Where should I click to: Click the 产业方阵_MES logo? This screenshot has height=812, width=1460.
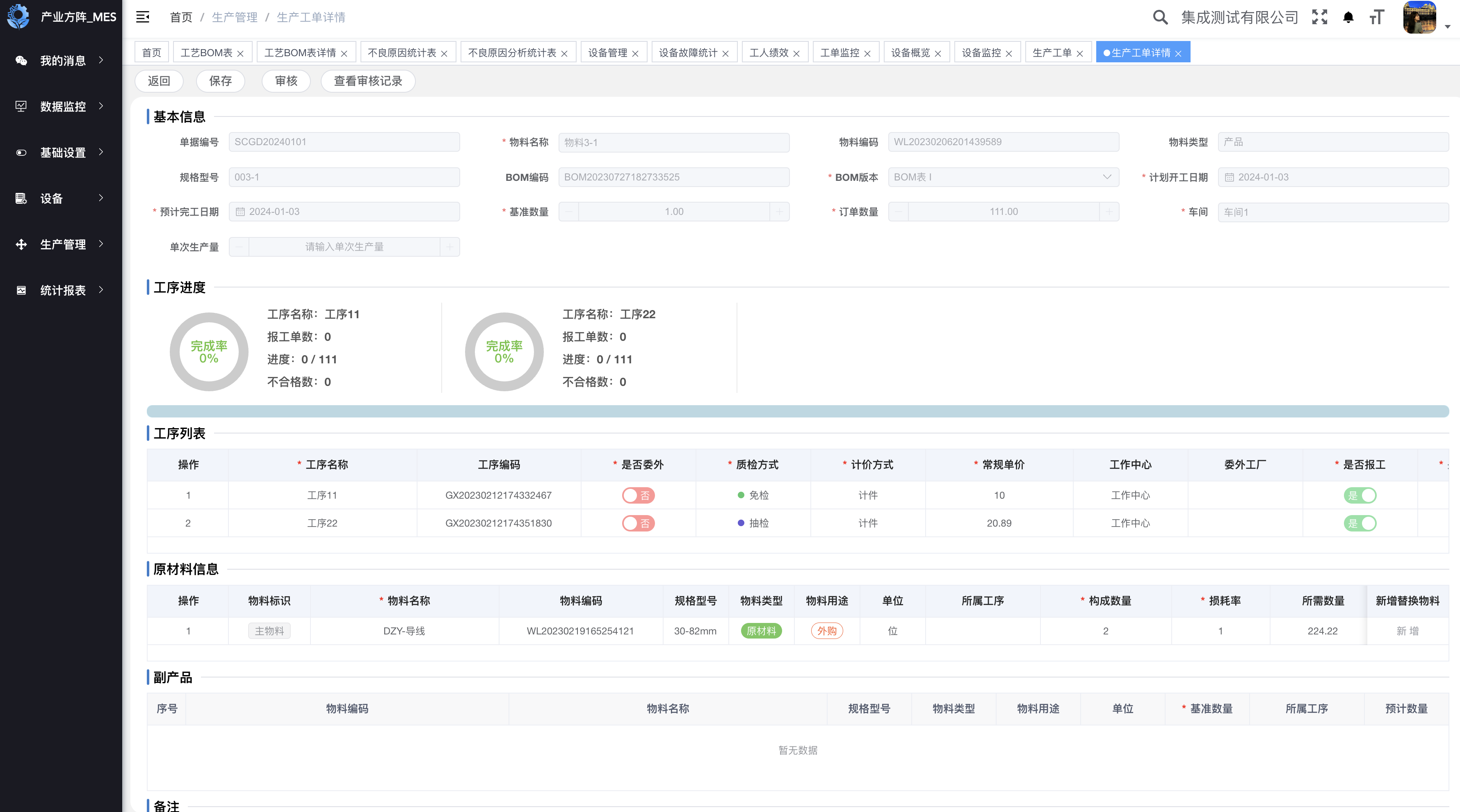[18, 17]
